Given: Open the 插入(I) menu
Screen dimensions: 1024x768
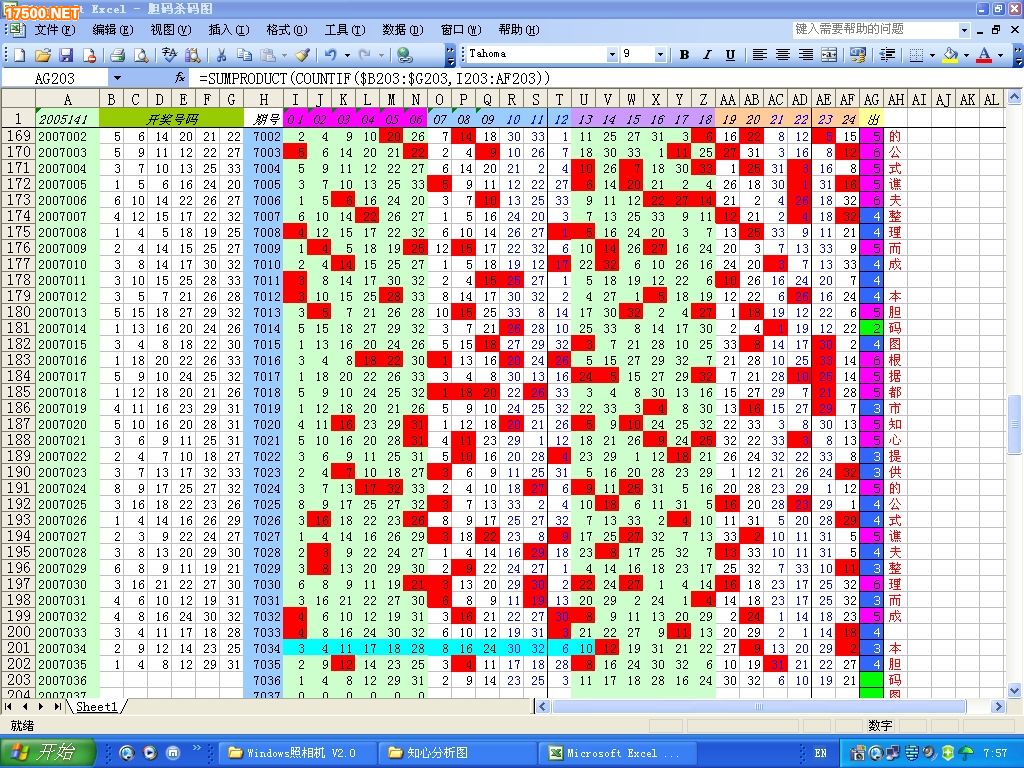Looking at the screenshot, I should (x=229, y=30).
